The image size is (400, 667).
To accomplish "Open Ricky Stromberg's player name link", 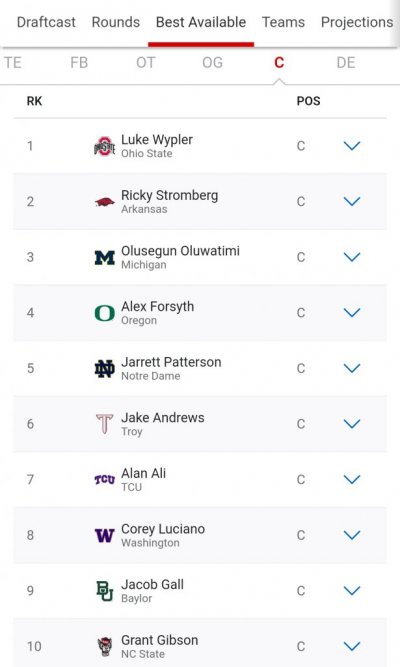I will point(169,195).
